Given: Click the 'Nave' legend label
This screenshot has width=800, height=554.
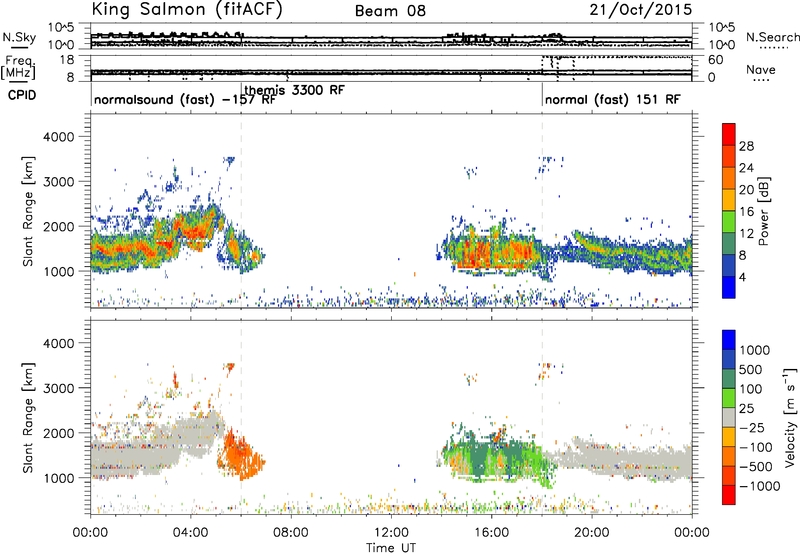Looking at the screenshot, I should click(760, 69).
